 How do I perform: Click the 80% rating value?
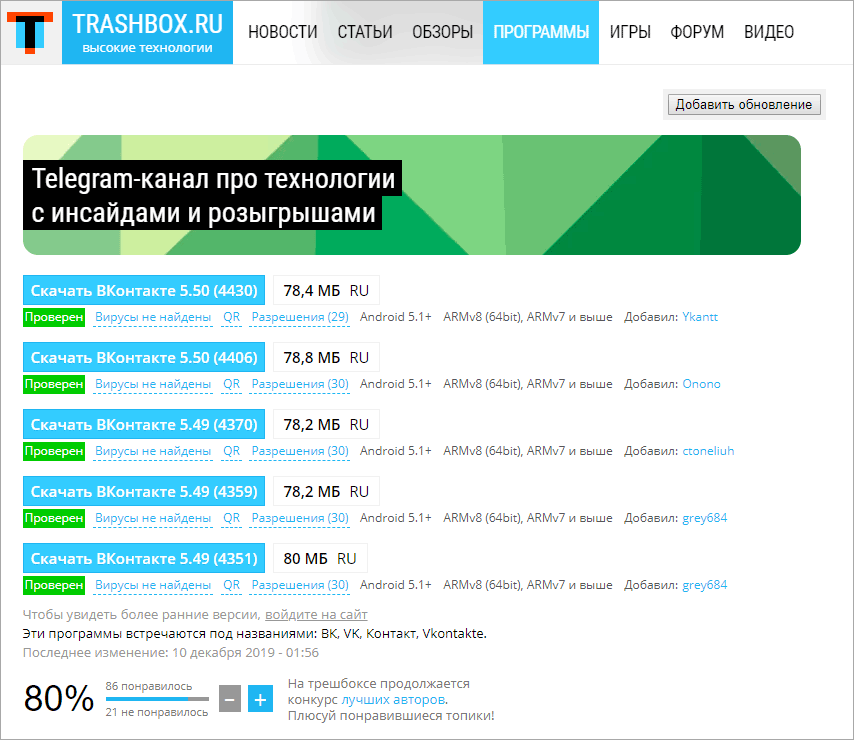(x=59, y=698)
